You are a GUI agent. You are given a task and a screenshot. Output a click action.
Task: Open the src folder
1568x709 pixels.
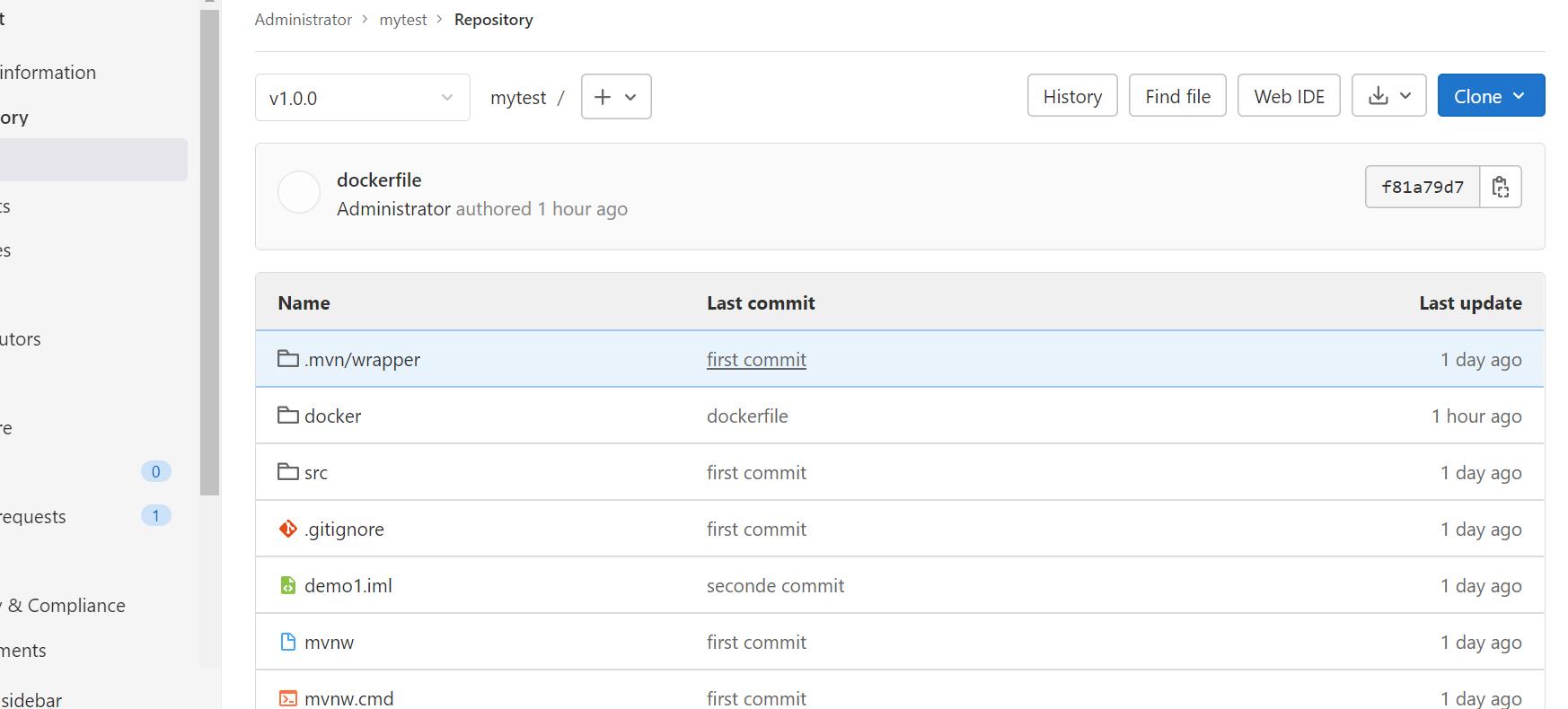point(316,473)
